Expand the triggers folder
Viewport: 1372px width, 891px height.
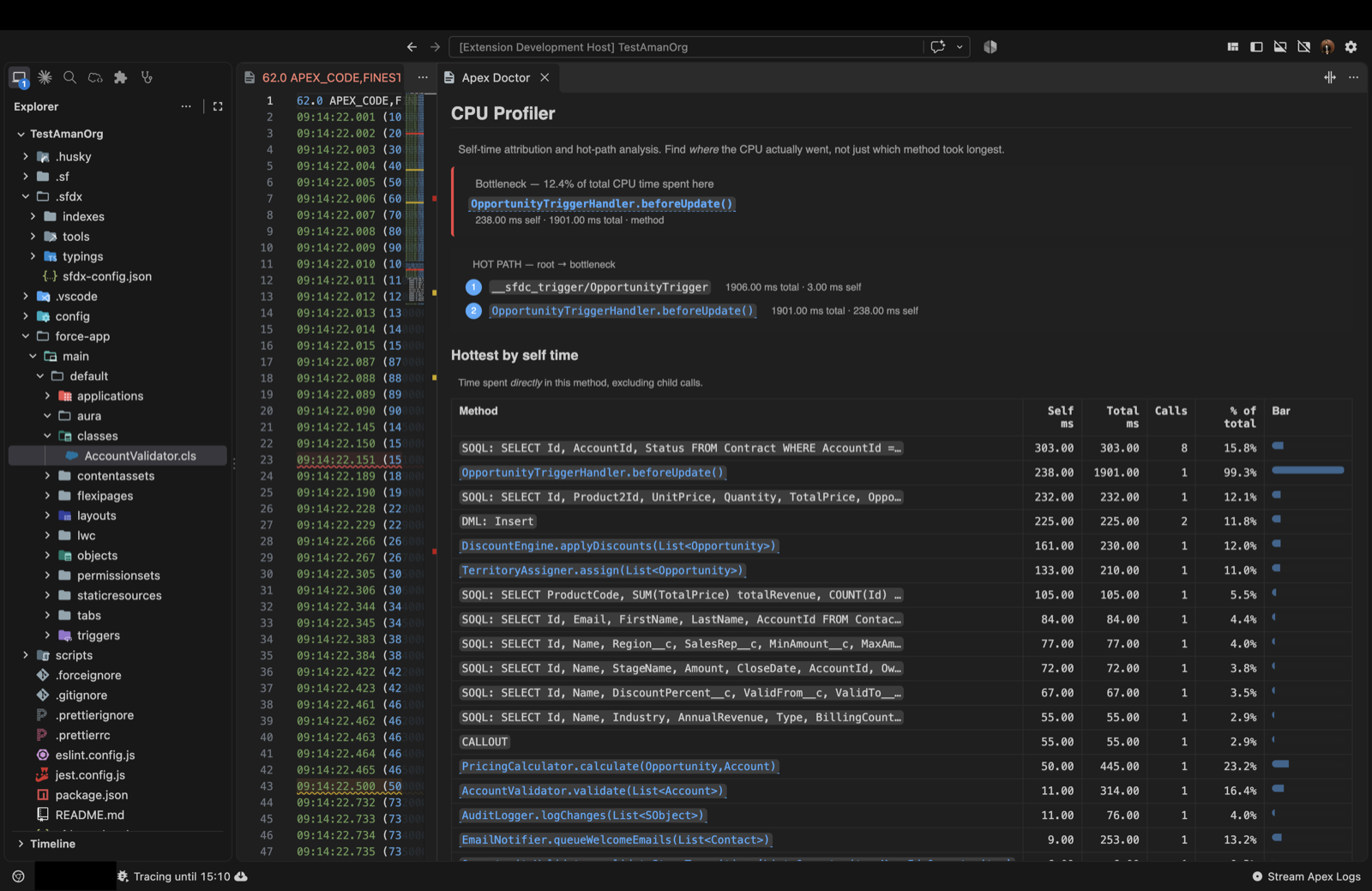(48, 635)
